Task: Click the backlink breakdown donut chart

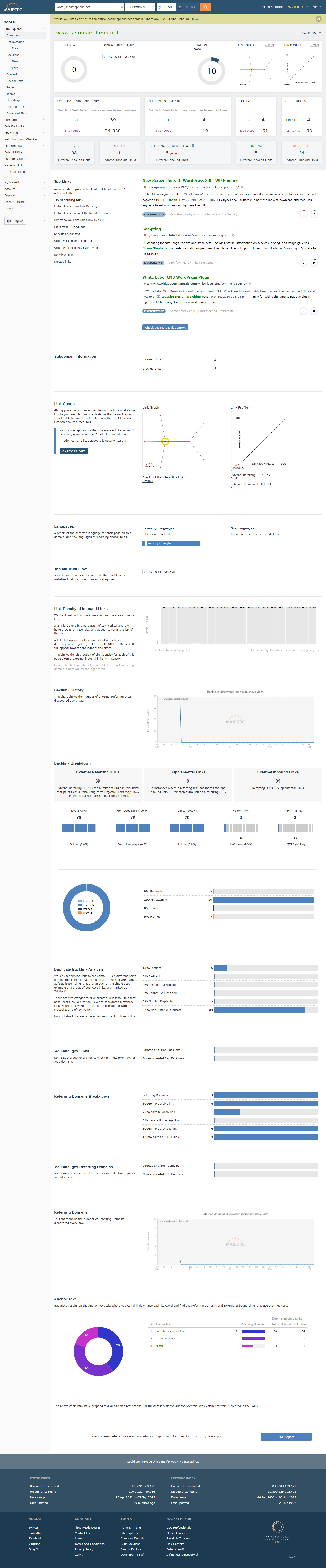Action: tap(86, 908)
